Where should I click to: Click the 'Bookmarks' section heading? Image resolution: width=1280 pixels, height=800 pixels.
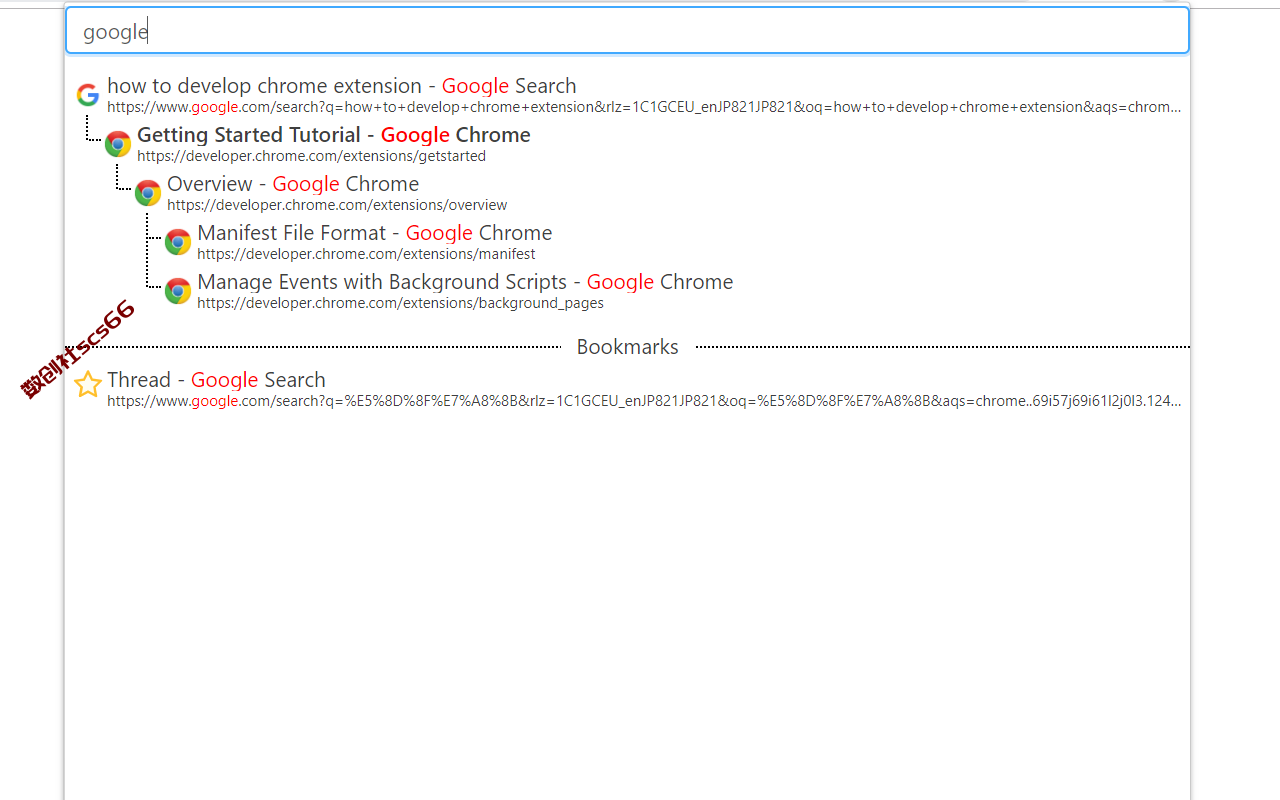(628, 347)
